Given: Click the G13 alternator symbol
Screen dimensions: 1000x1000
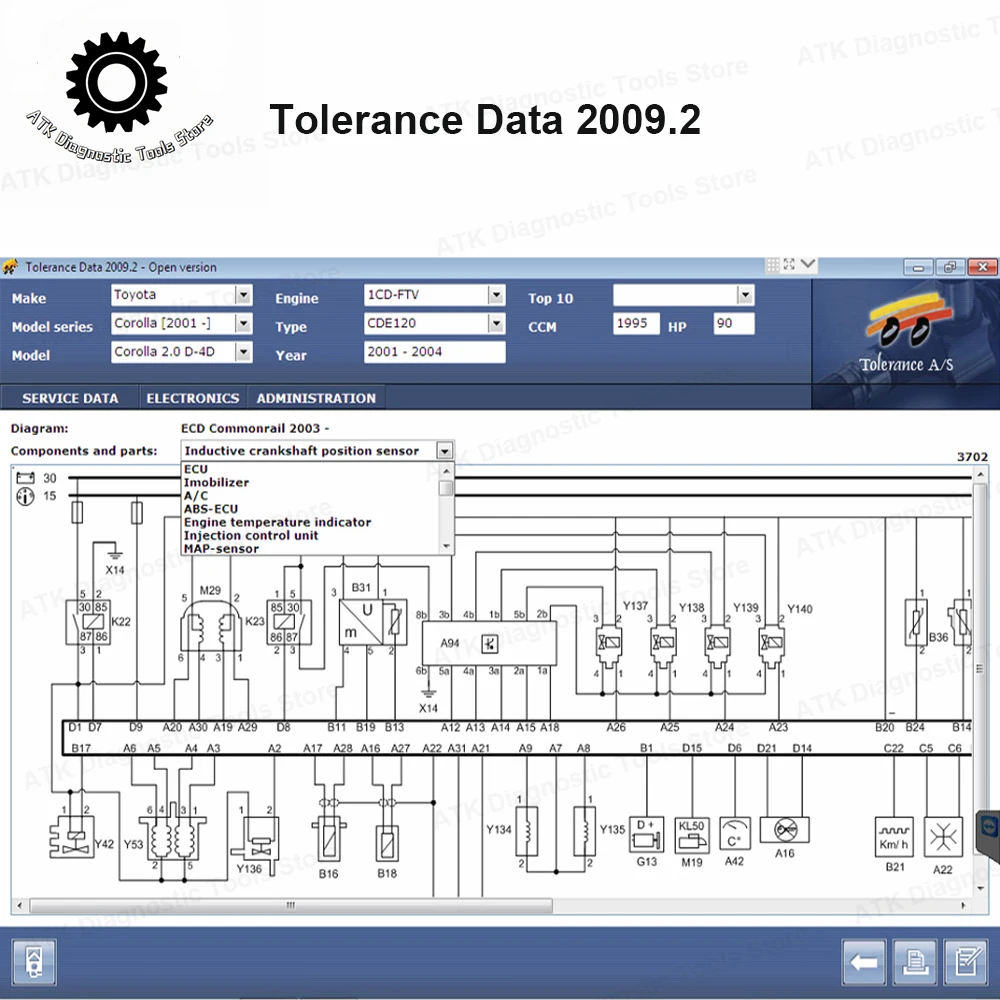Looking at the screenshot, I should [x=647, y=834].
